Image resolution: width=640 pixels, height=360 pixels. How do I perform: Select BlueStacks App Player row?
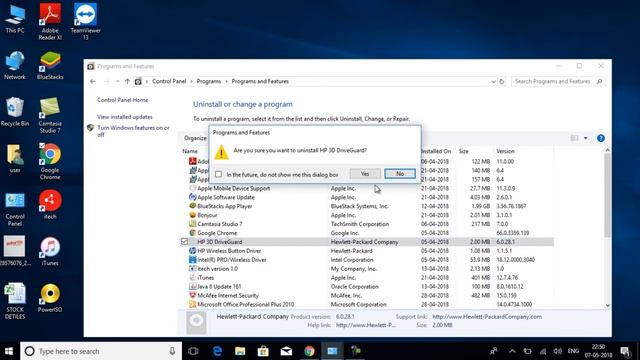point(367,207)
